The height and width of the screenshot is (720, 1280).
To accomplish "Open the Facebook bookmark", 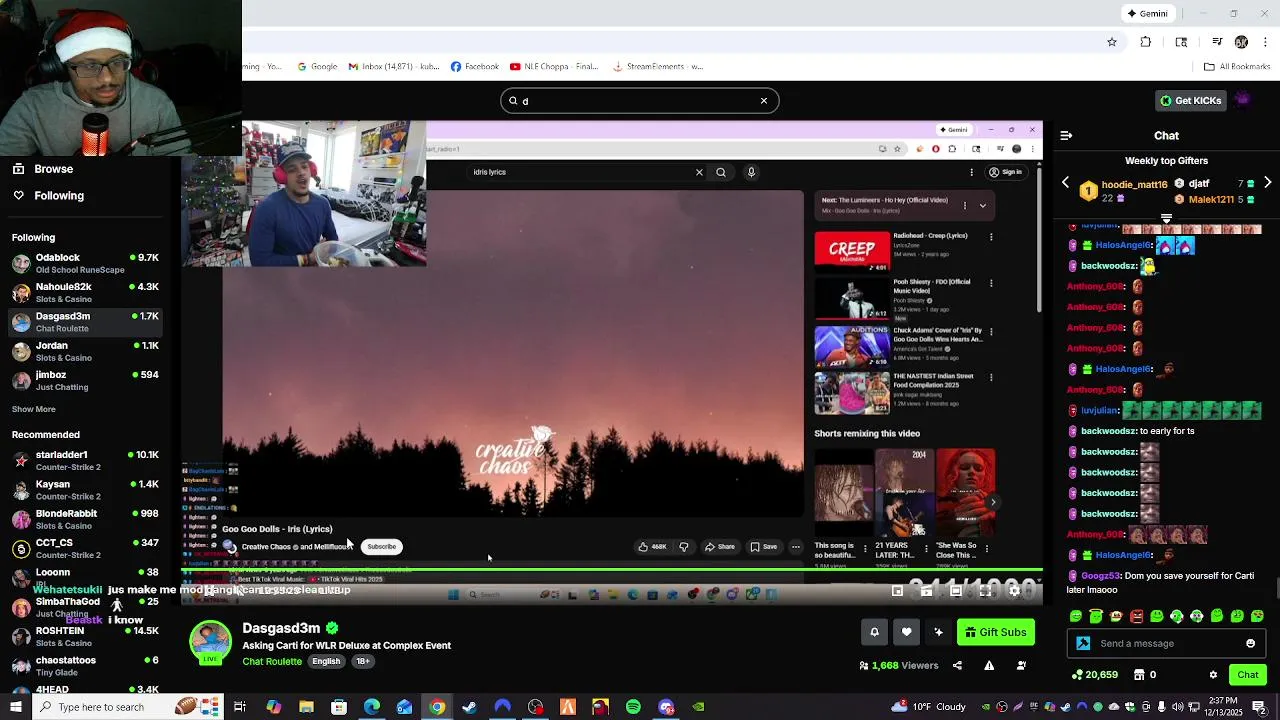I will 475,67.
